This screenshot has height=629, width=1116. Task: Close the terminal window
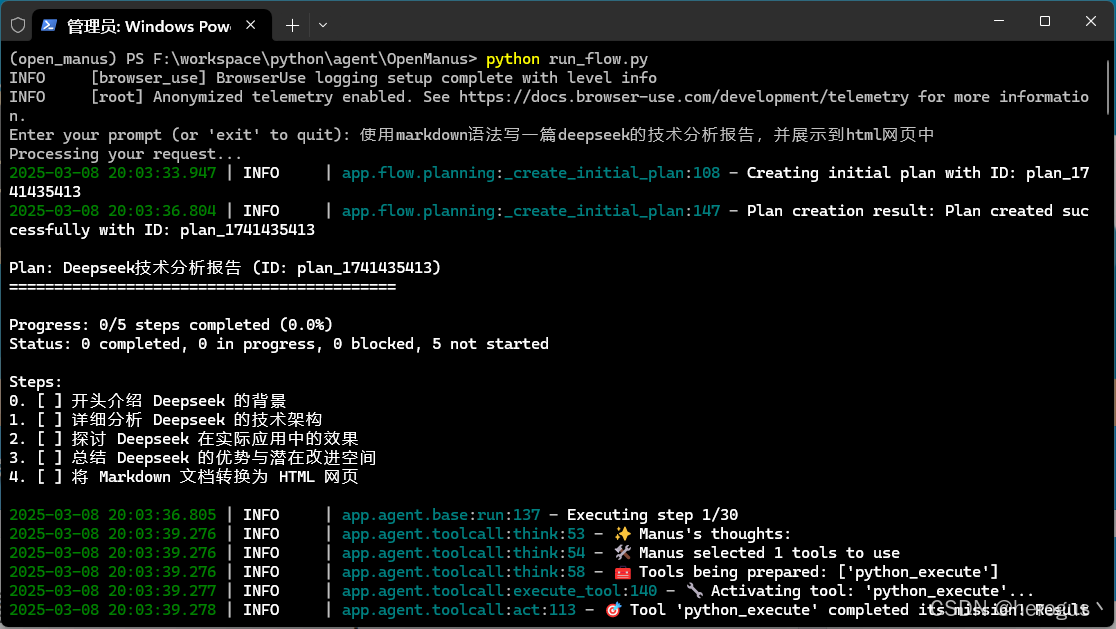tap(1090, 21)
